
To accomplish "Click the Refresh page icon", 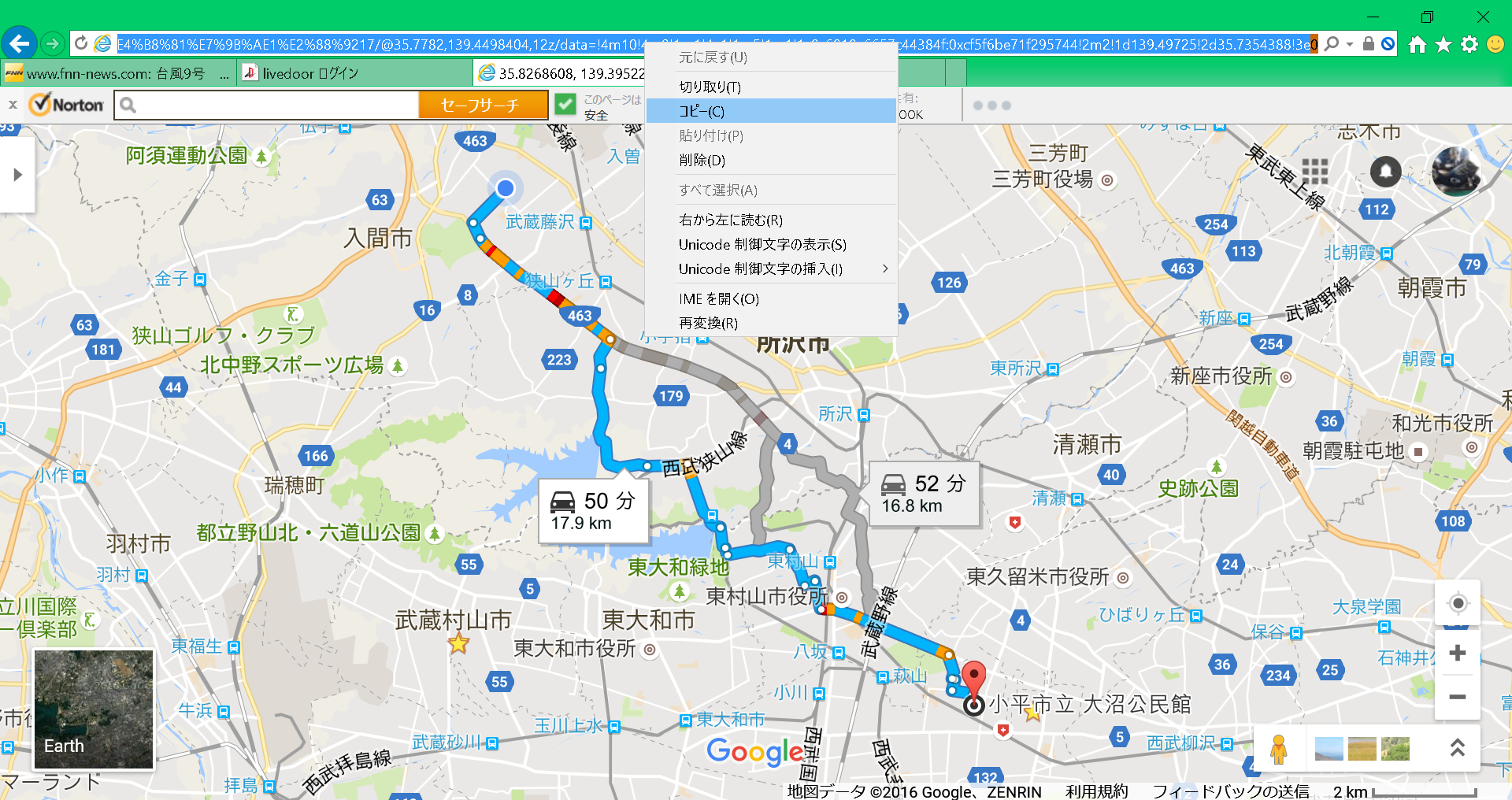I will tap(81, 43).
